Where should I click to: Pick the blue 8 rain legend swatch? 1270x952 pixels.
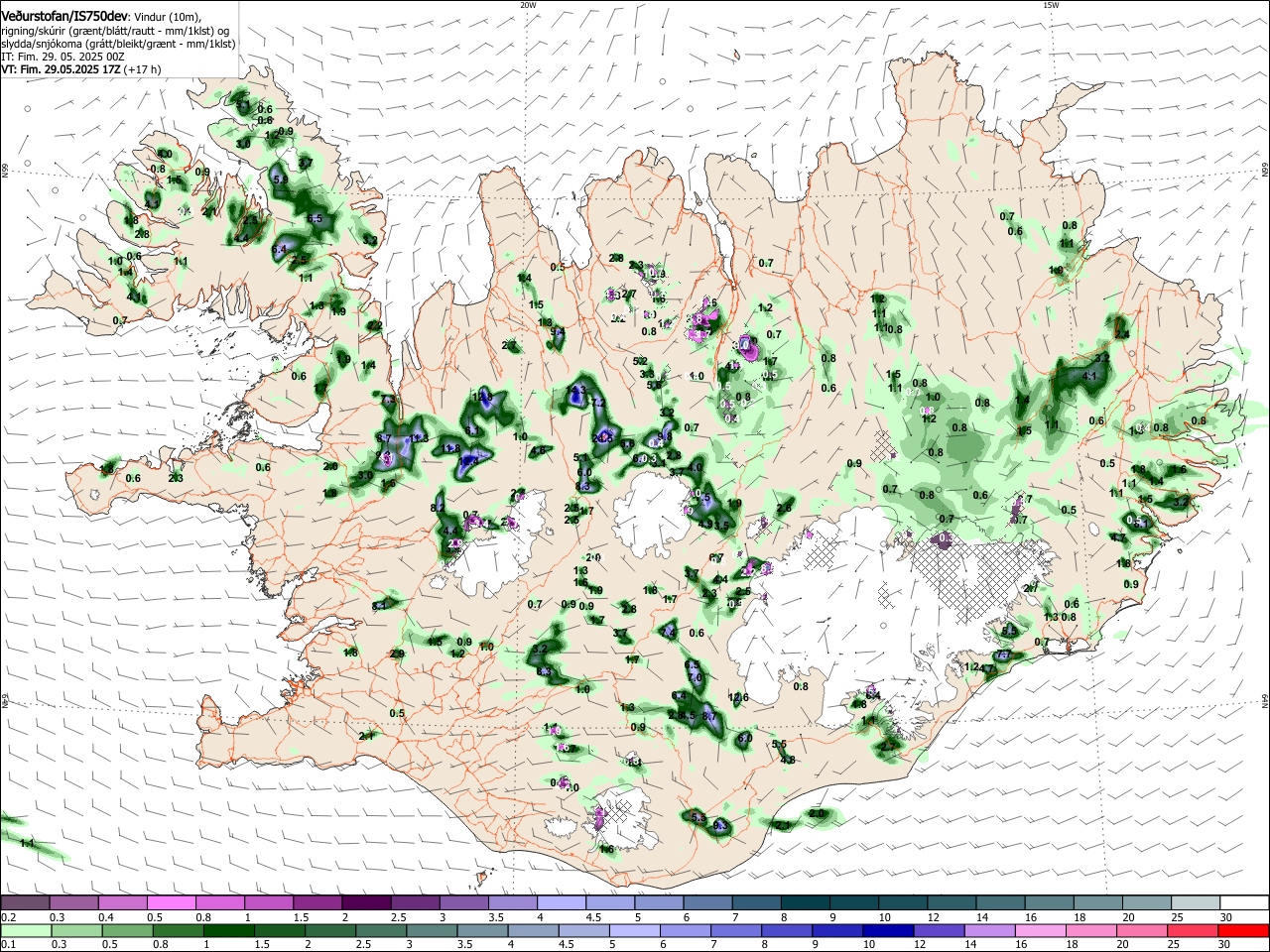788,930
